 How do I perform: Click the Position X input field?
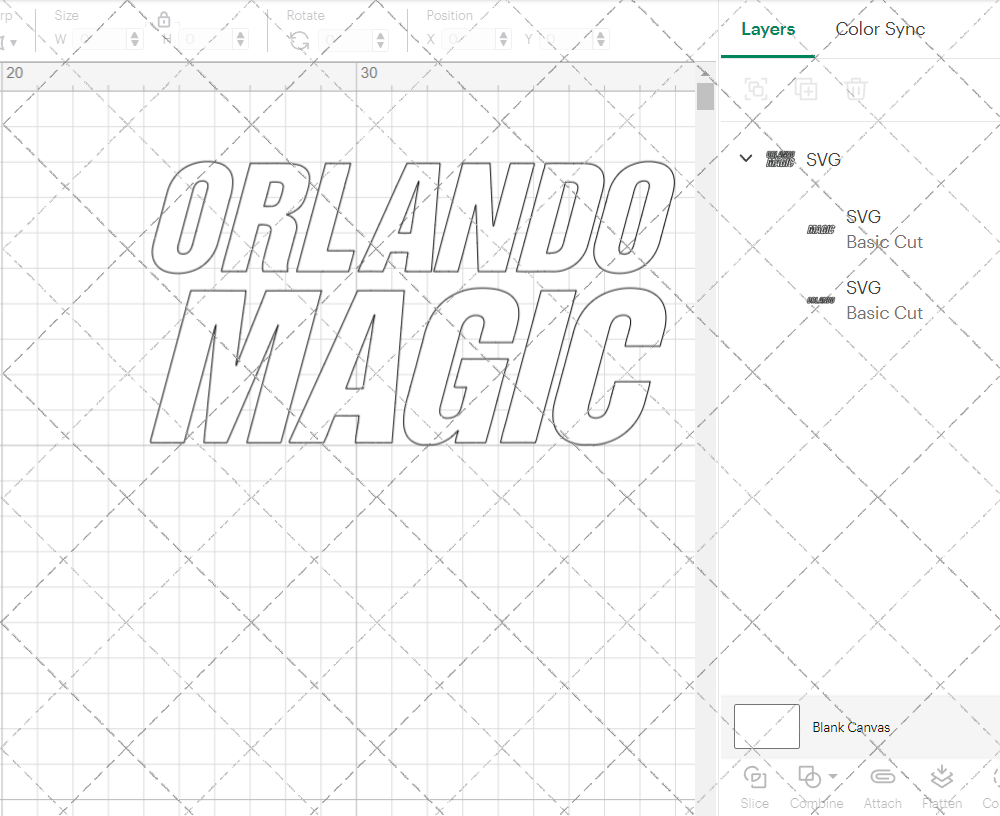[469, 40]
